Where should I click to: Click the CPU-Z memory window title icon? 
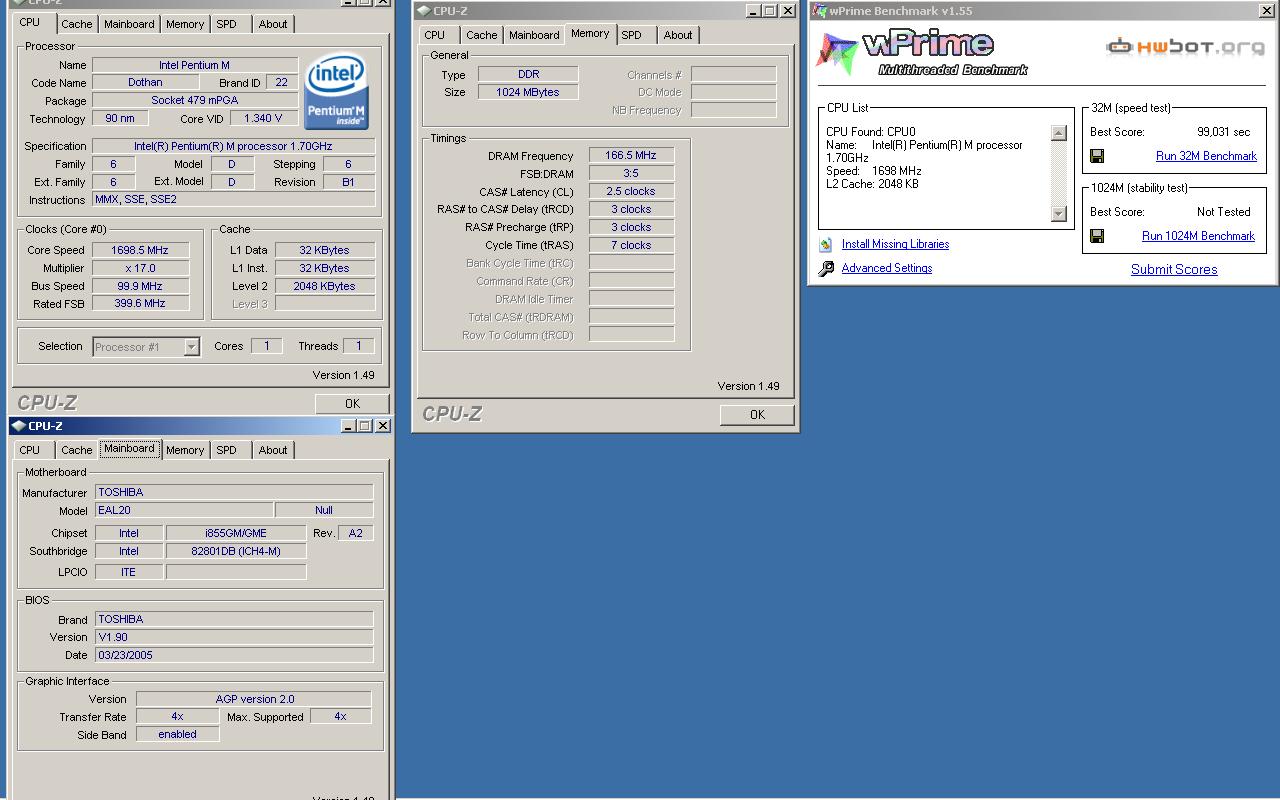pos(424,11)
